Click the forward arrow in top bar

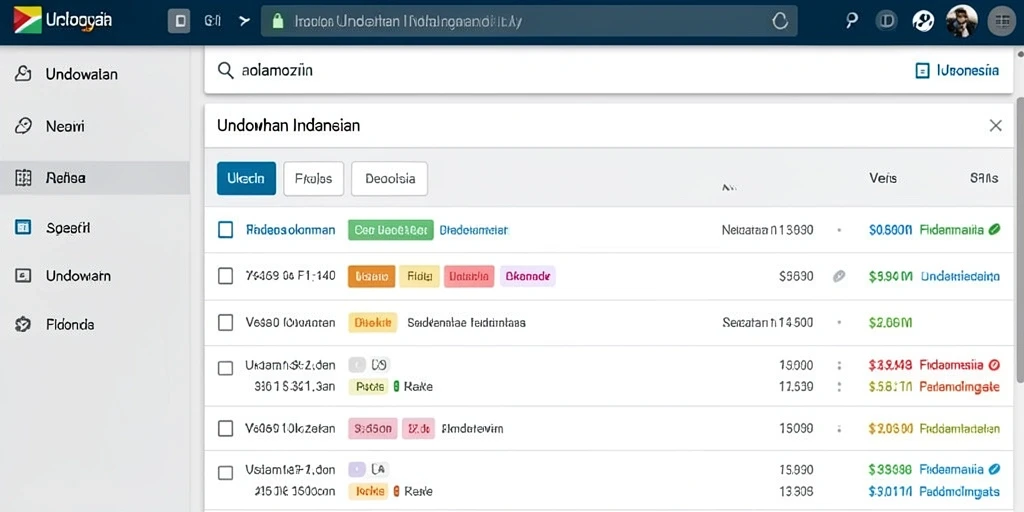pyautogui.click(x=245, y=22)
